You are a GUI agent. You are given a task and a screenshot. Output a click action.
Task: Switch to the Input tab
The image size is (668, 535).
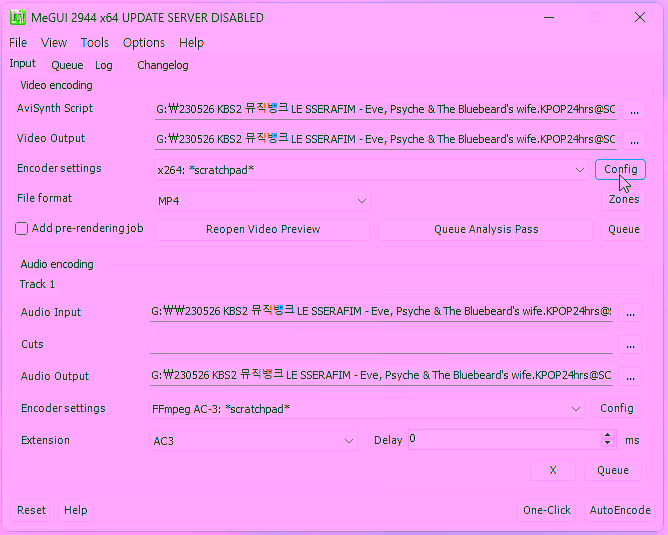click(x=23, y=64)
